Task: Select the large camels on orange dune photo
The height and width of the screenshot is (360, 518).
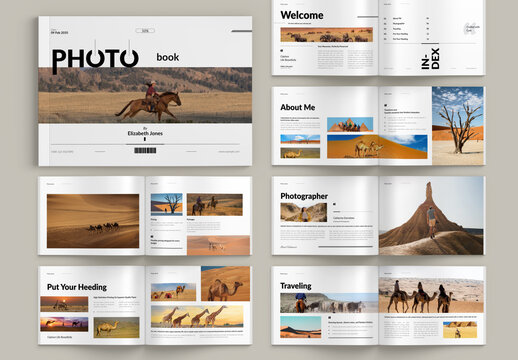Action: (377, 147)
